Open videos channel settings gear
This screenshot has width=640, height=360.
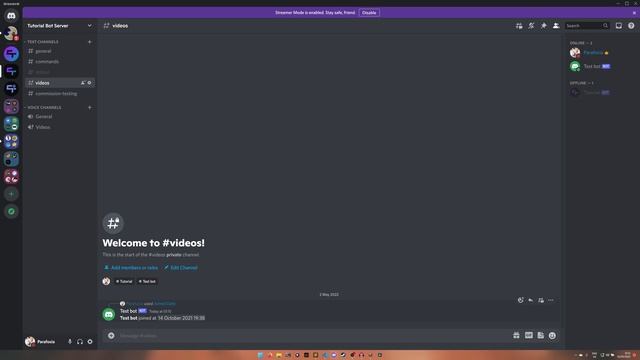pyautogui.click(x=89, y=83)
